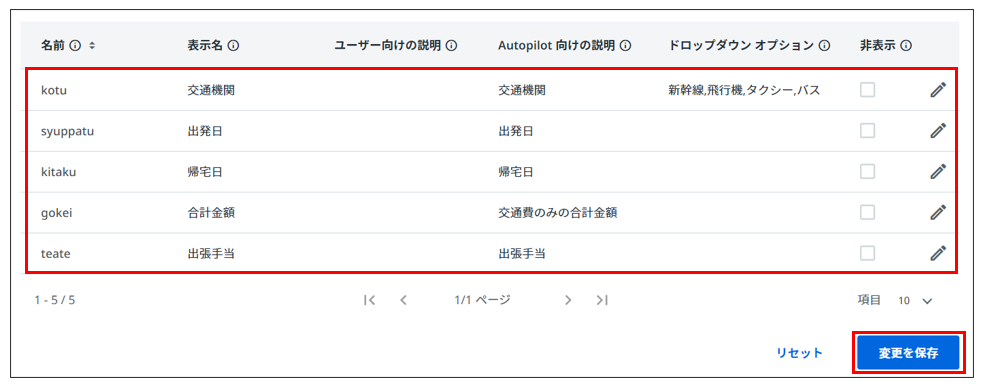Edit the gokei row via pencil icon

point(937,212)
